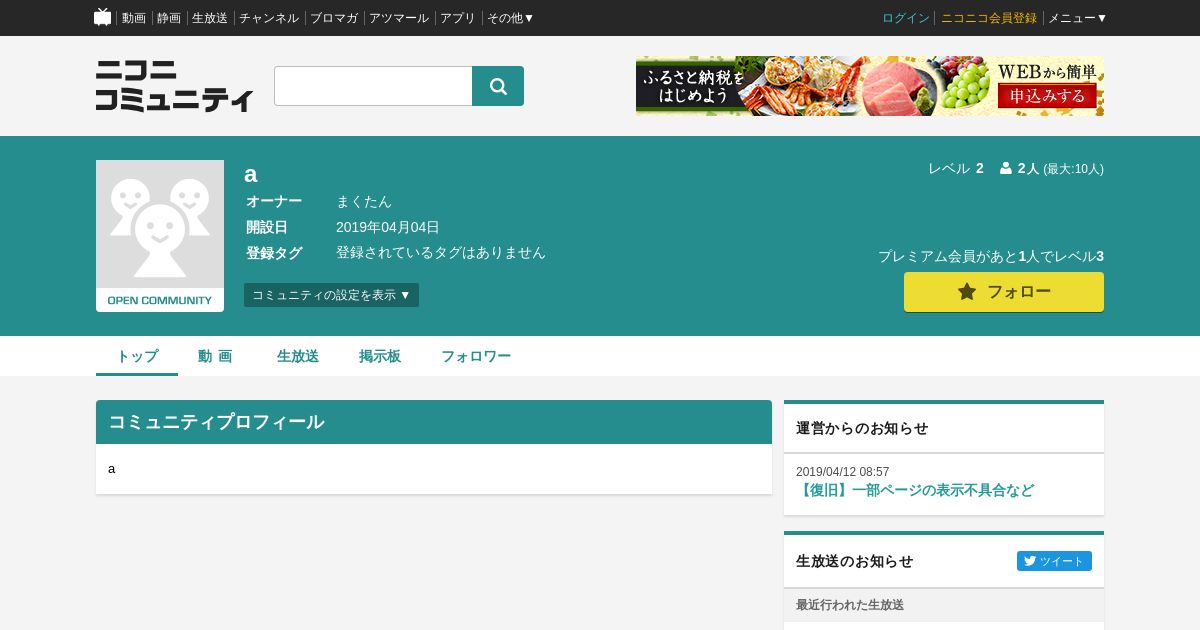This screenshot has height=630, width=1200.
Task: Expand the メニュー▼ dropdown
Action: pos(1077,18)
